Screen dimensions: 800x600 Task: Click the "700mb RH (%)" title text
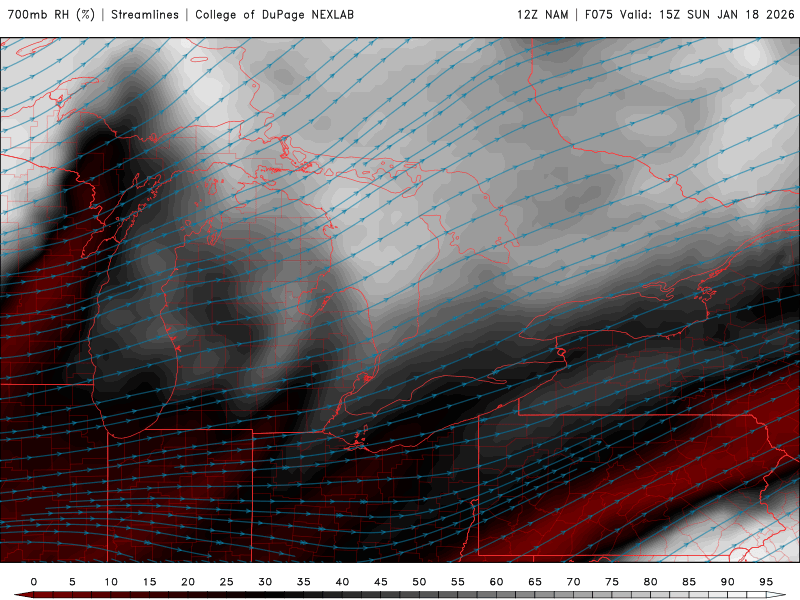[x=51, y=14]
